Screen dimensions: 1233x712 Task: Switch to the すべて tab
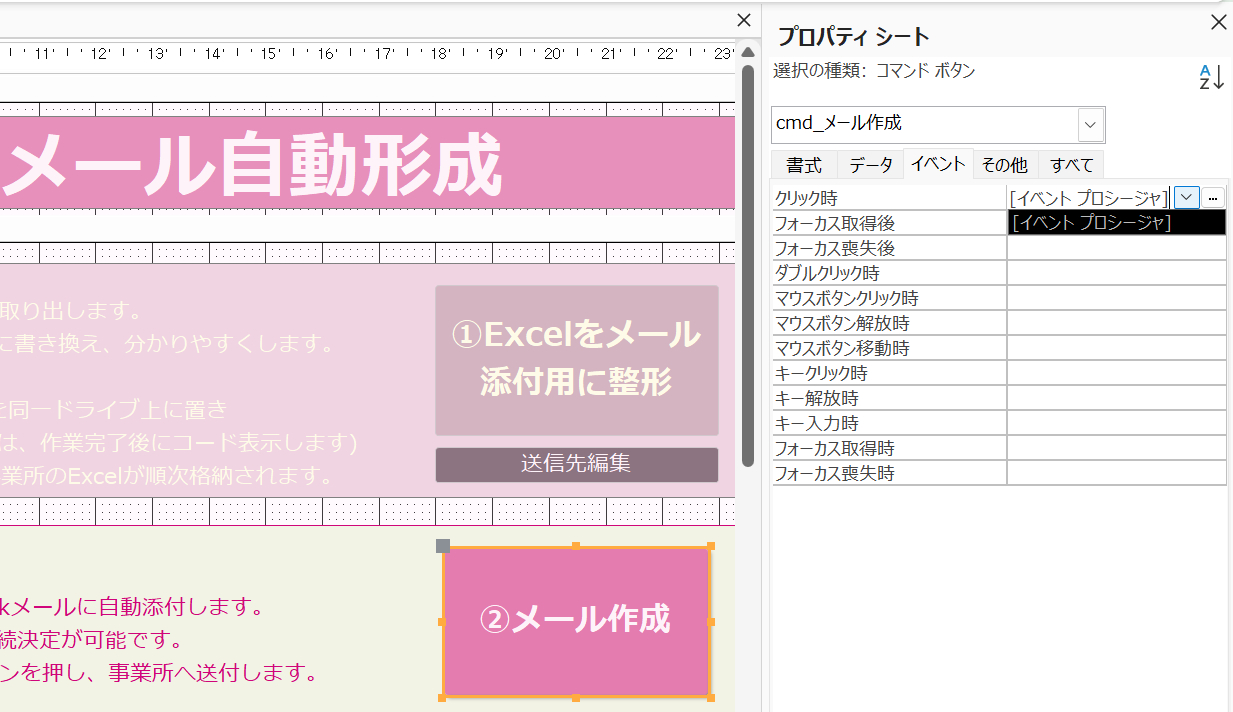(x=1071, y=165)
